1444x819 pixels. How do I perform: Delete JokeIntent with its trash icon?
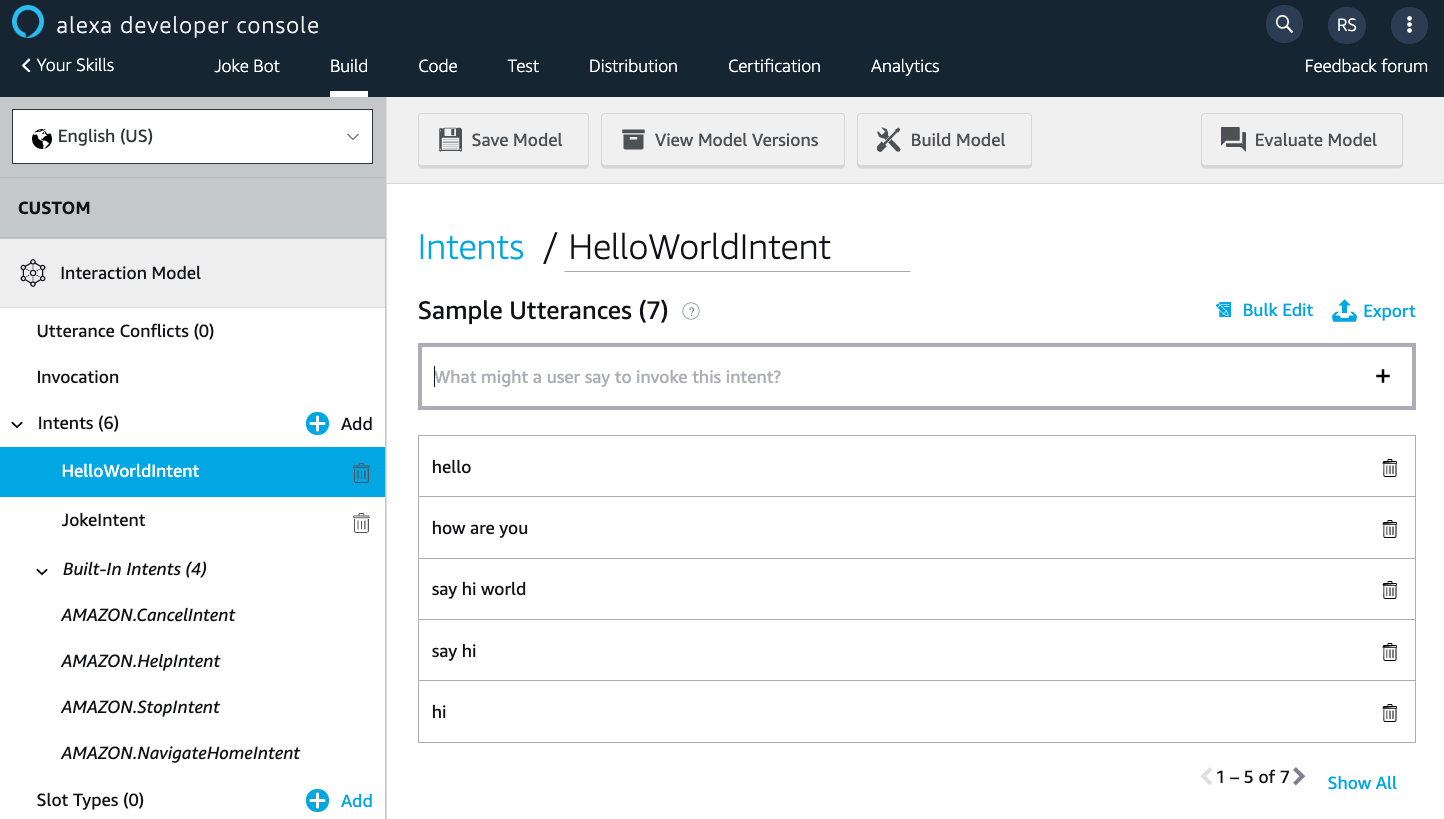click(361, 522)
